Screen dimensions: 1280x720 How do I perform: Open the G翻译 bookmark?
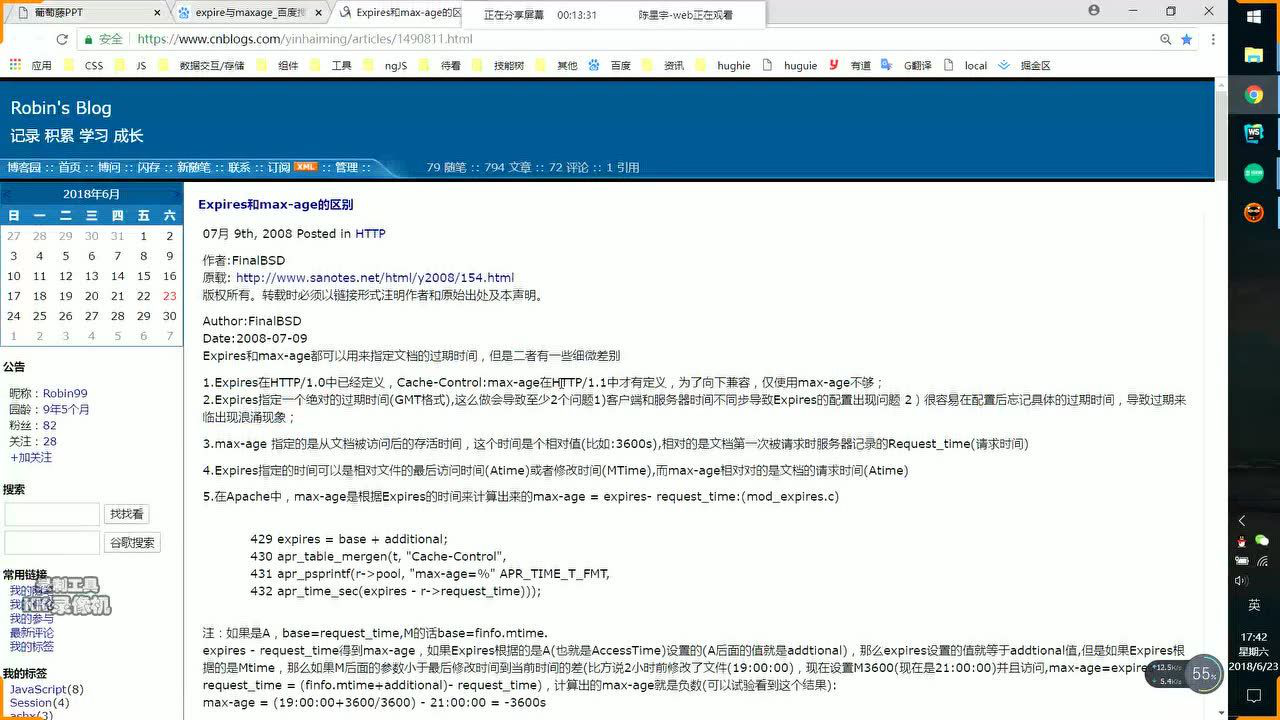click(908, 65)
